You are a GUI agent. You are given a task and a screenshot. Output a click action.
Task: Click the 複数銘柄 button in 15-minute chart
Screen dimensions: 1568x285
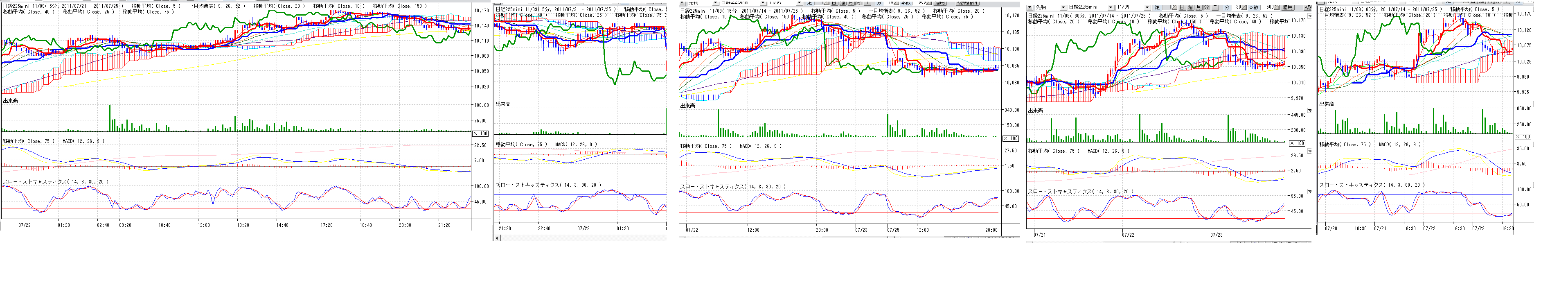pyautogui.click(x=966, y=2)
